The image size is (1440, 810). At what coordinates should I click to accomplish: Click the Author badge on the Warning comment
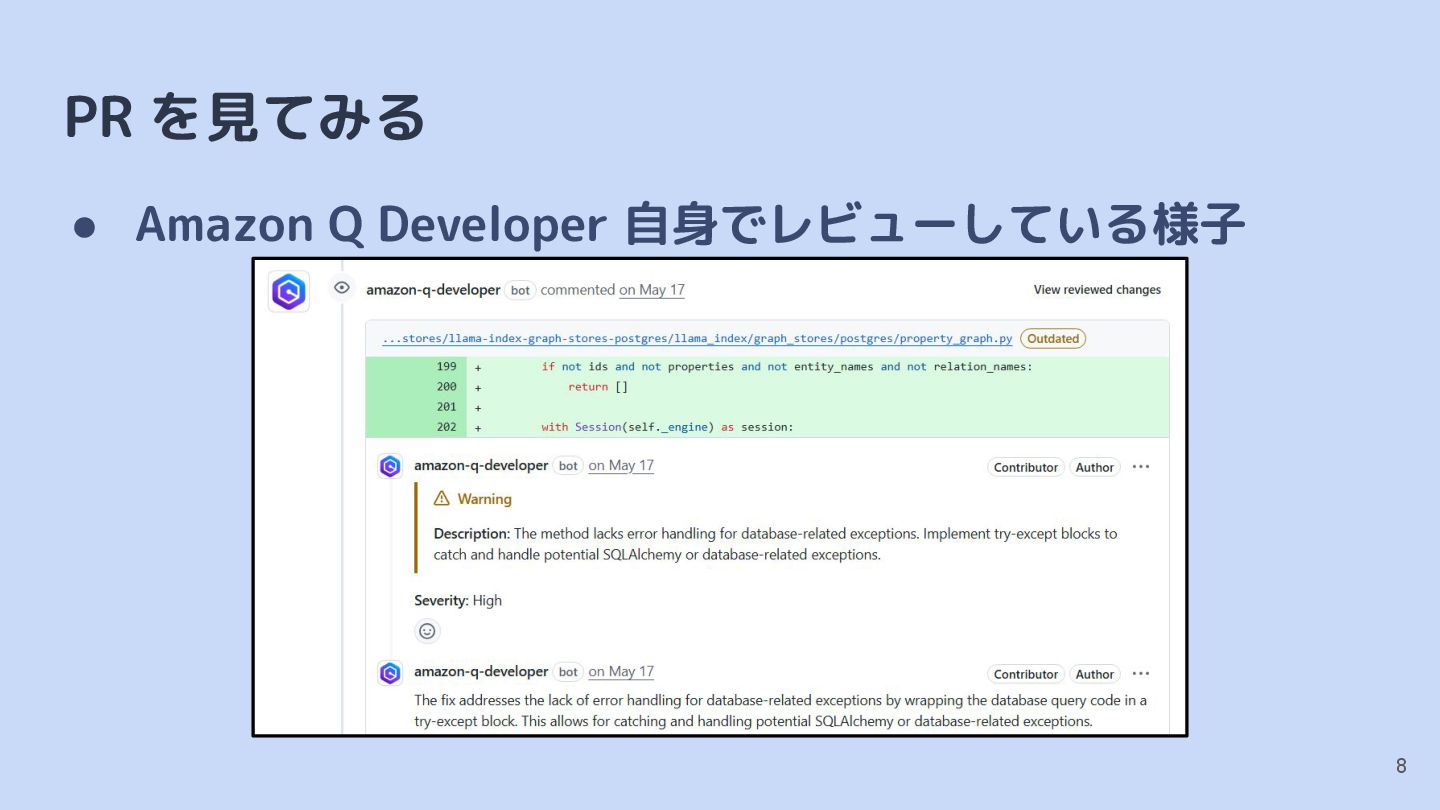(1095, 467)
